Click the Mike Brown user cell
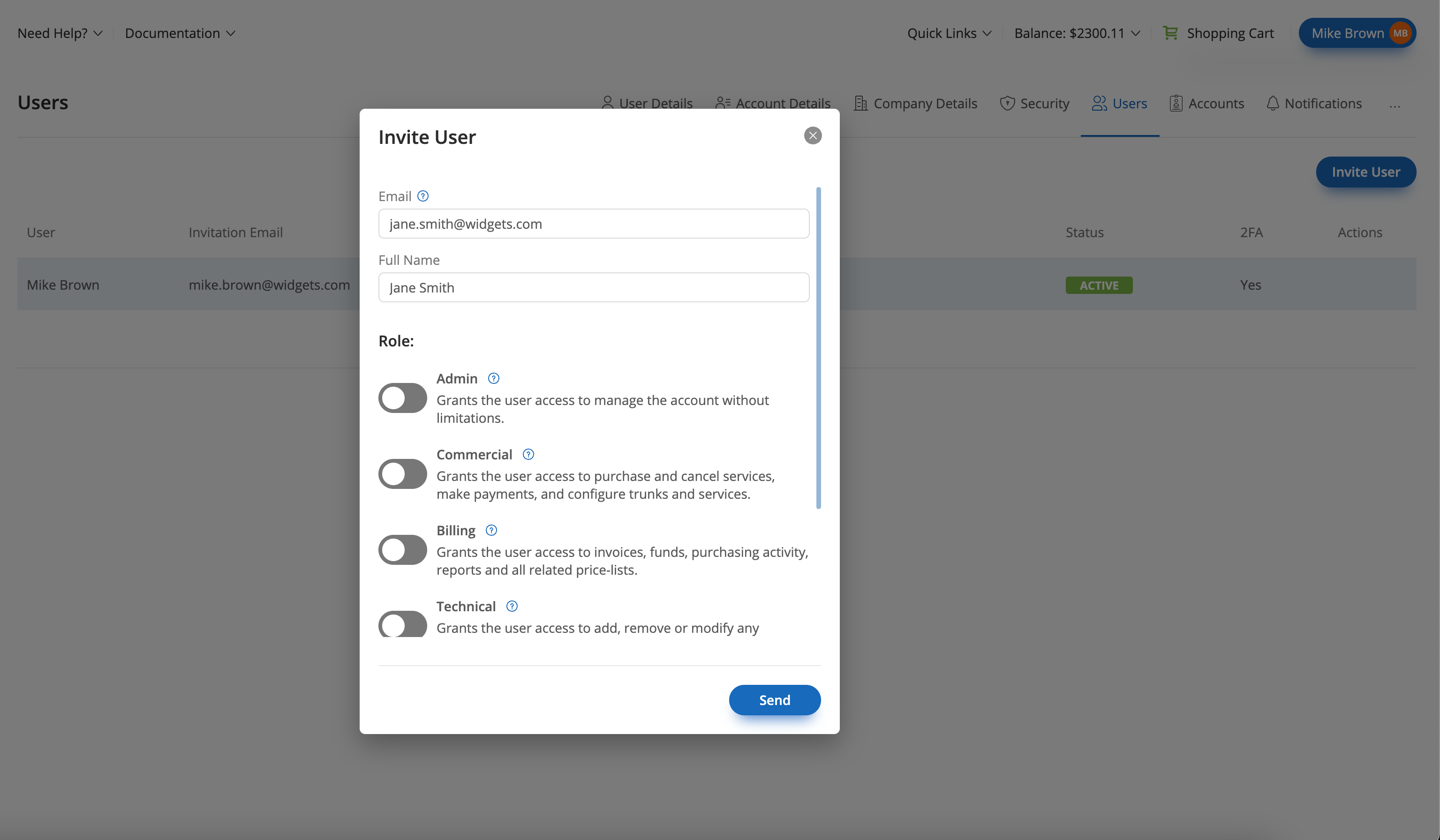1440x840 pixels. click(x=63, y=285)
